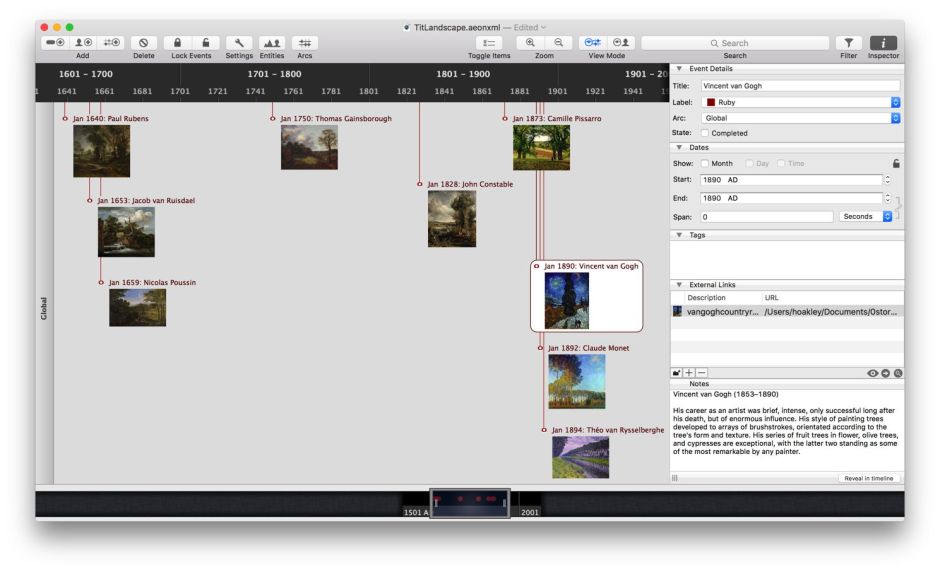940x572 pixels.
Task: Click the Toggle Items icon
Action: click(488, 43)
